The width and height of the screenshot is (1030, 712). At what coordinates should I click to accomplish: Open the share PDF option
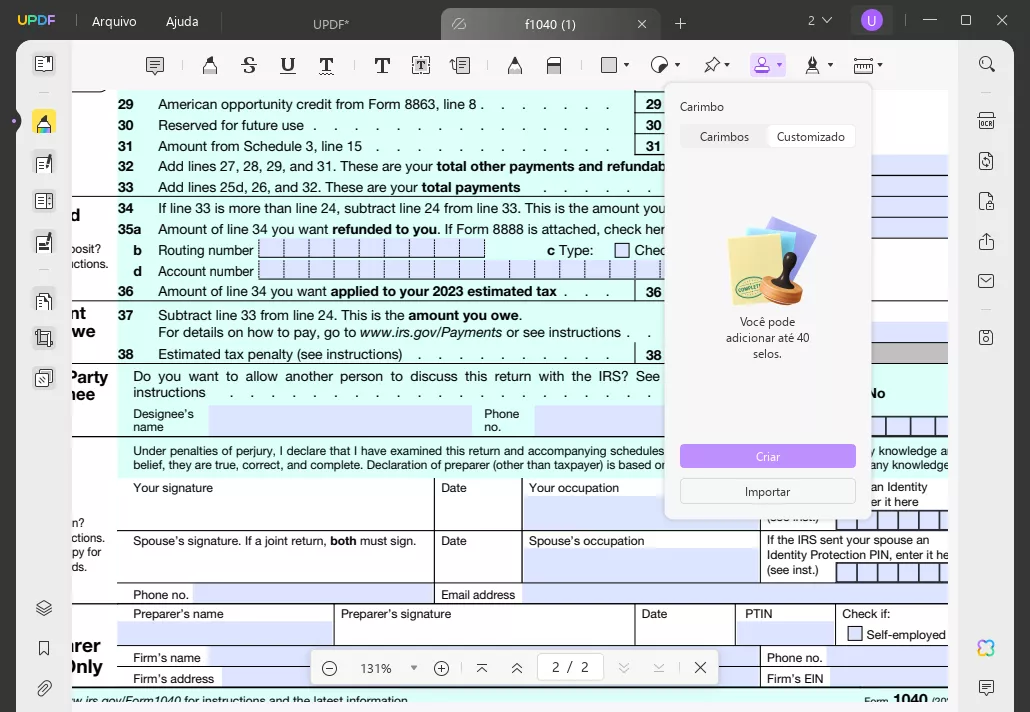click(987, 241)
